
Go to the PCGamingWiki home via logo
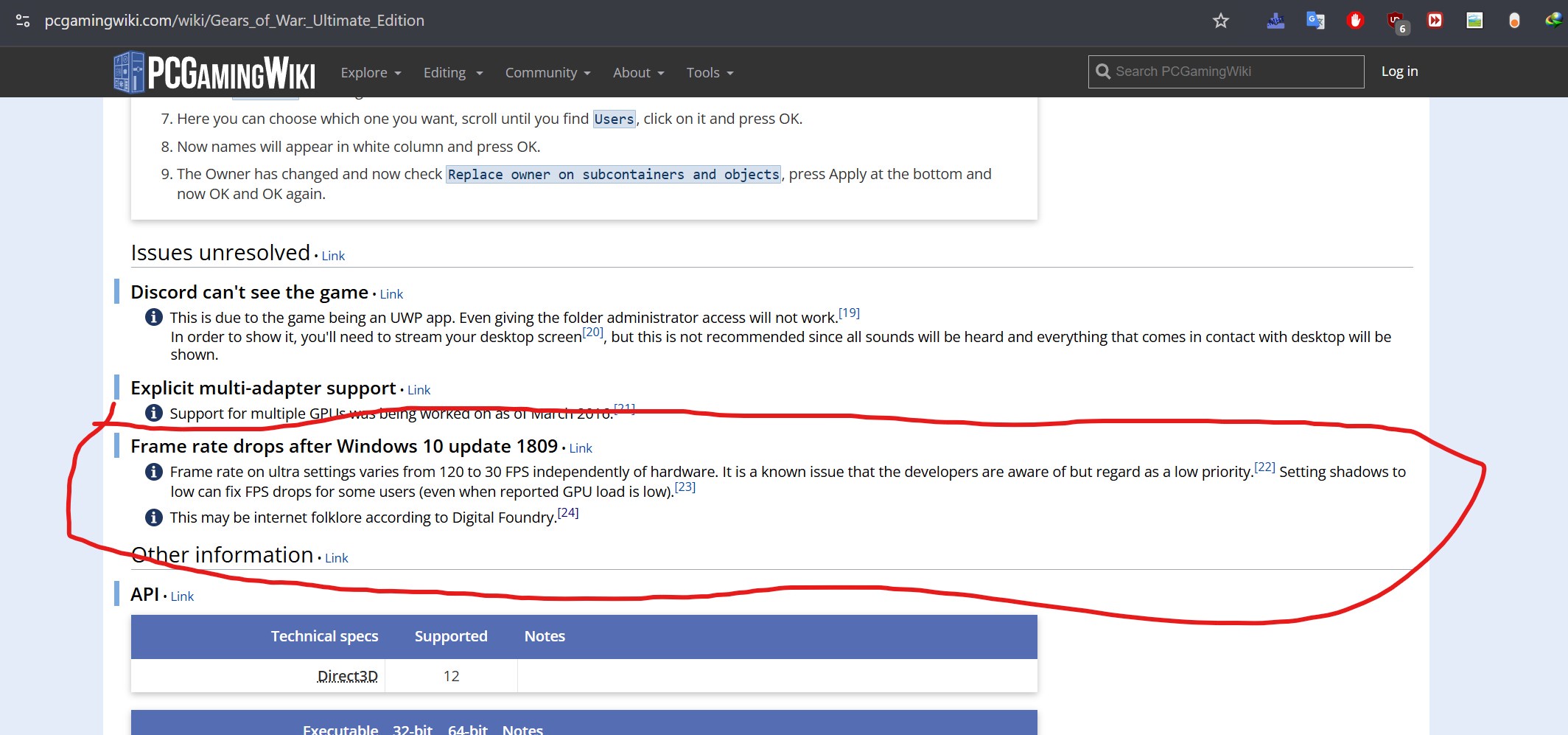click(214, 72)
